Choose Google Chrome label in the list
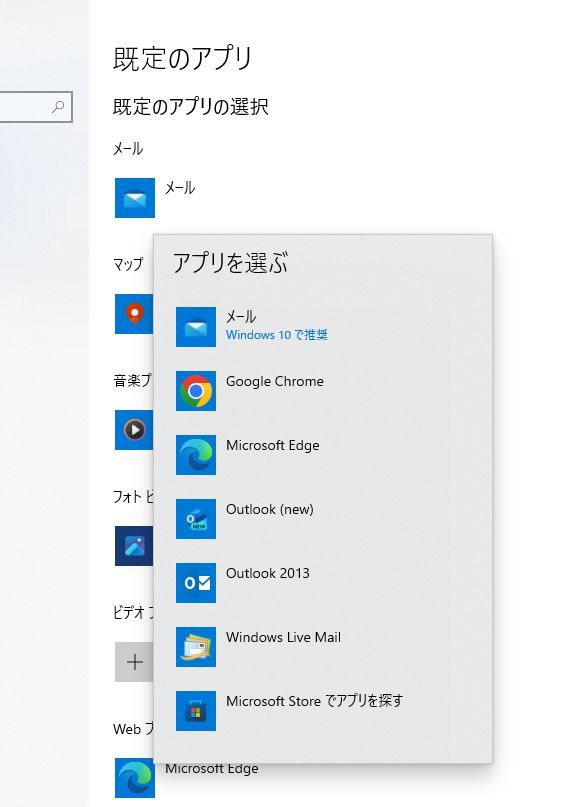575x807 pixels. pyautogui.click(x=275, y=381)
